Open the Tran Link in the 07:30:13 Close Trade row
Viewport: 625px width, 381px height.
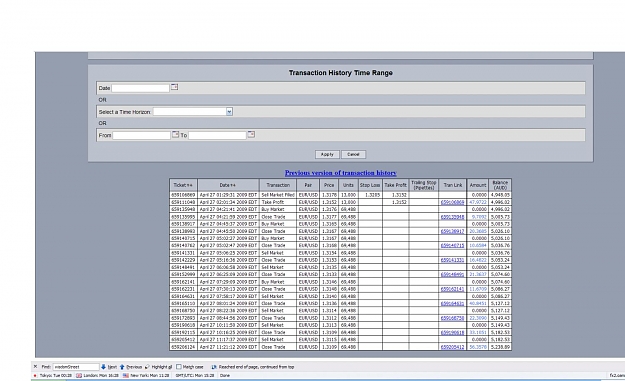[452, 289]
